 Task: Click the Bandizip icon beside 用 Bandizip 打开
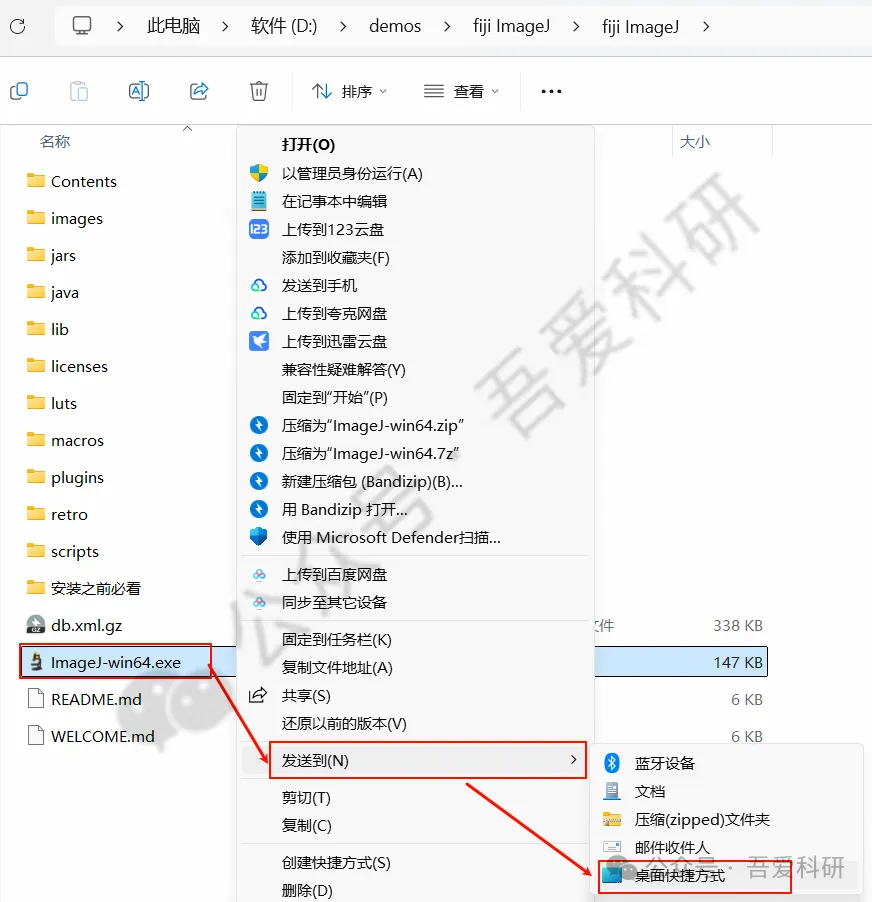pos(259,509)
